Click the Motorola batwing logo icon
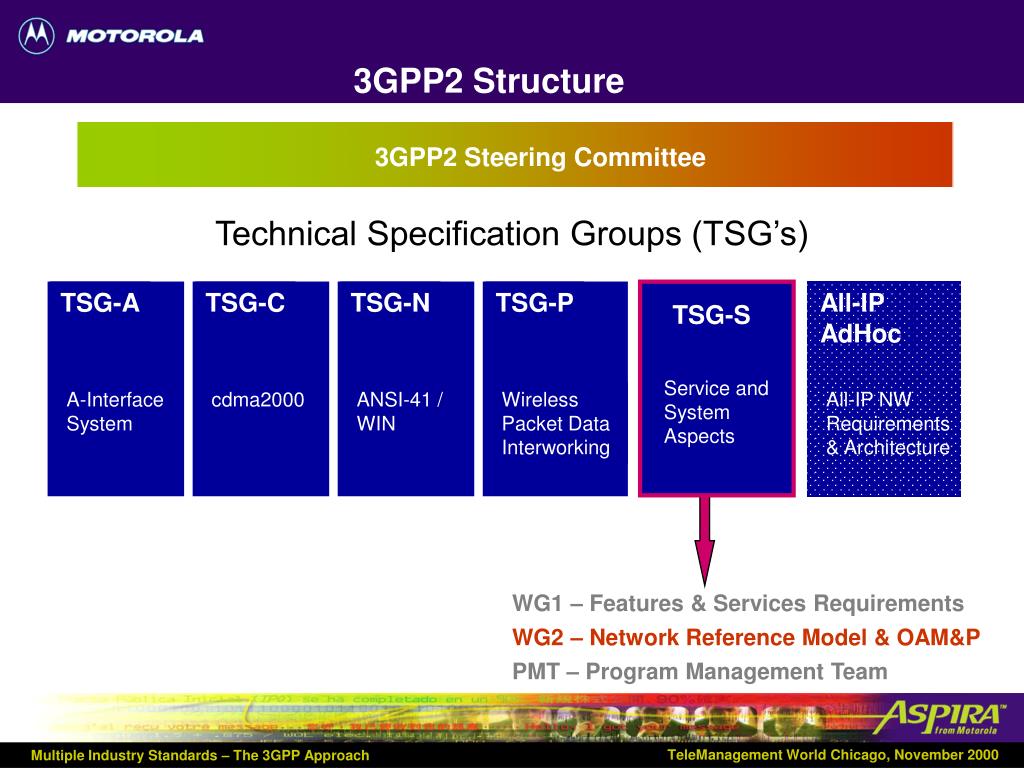 (x=37, y=35)
